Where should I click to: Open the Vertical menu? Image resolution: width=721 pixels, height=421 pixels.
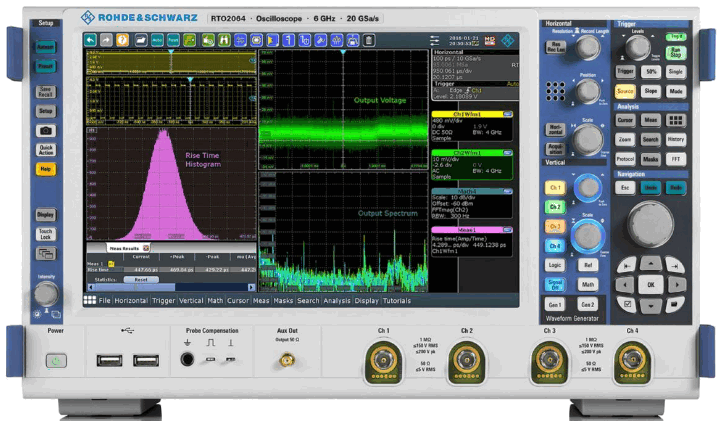(x=191, y=301)
